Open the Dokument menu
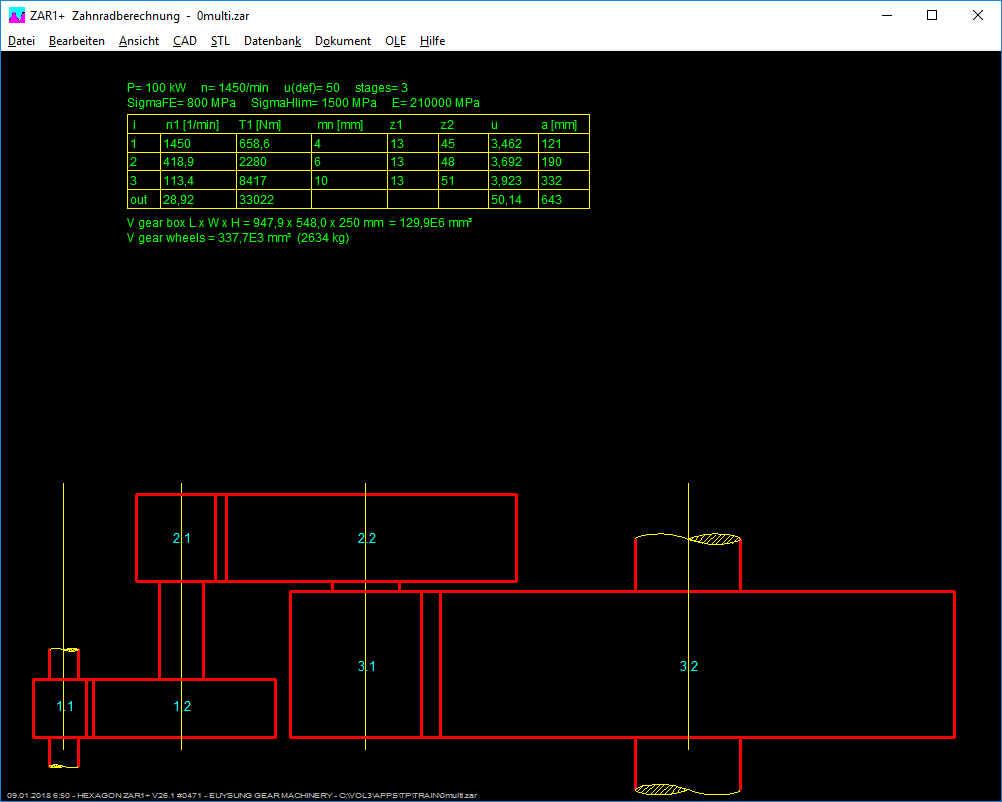The image size is (1002, 802). coord(343,41)
